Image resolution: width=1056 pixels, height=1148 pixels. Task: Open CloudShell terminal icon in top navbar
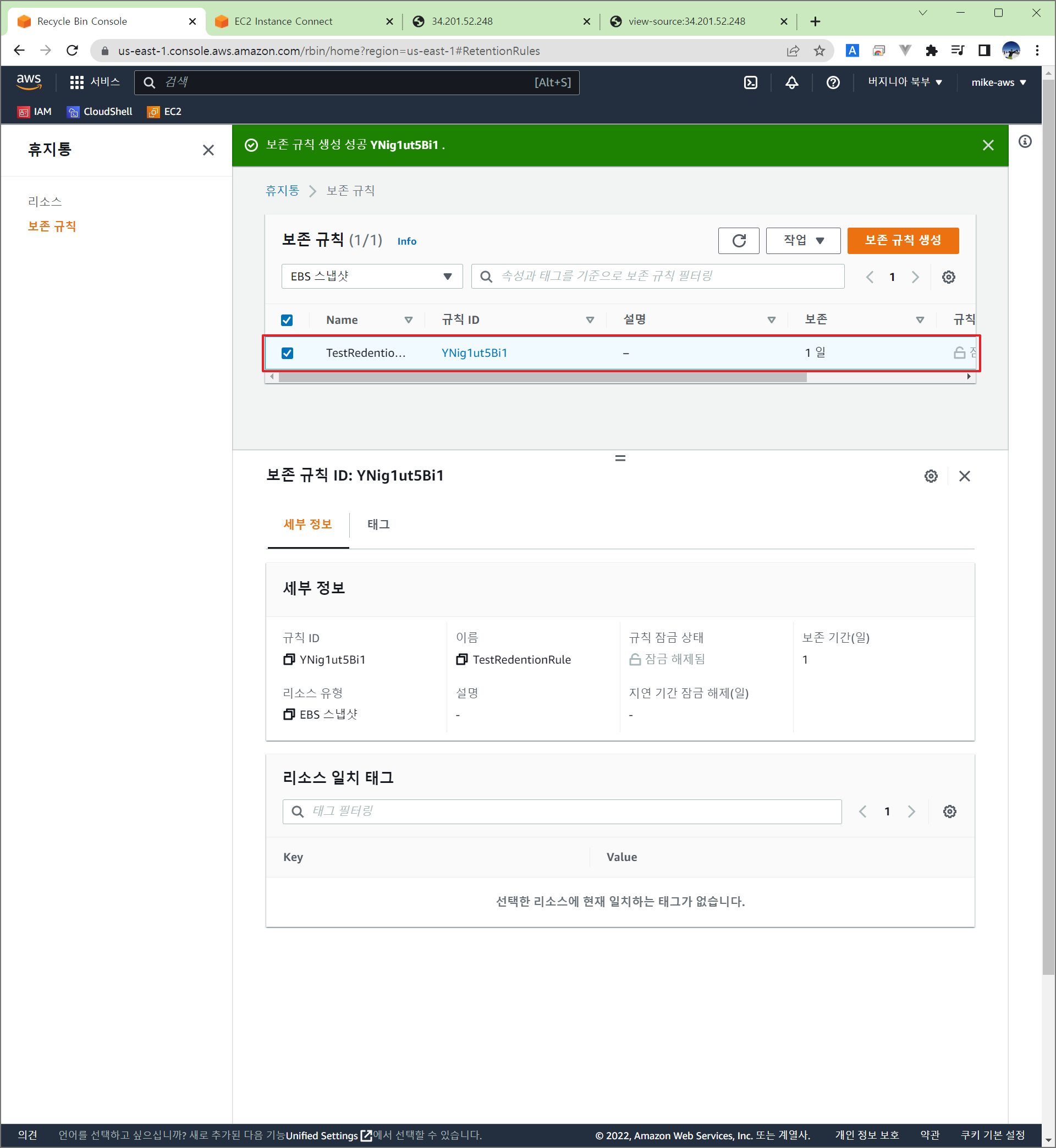pyautogui.click(x=750, y=82)
